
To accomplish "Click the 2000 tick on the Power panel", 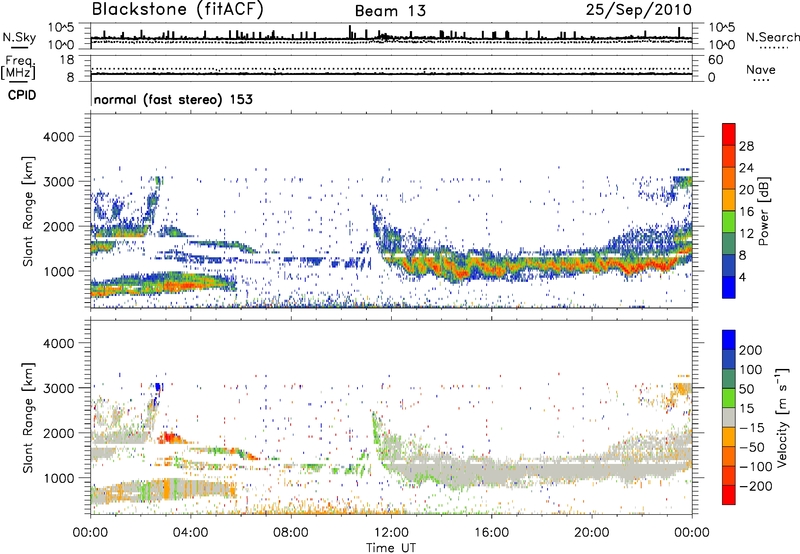I will (59, 226).
